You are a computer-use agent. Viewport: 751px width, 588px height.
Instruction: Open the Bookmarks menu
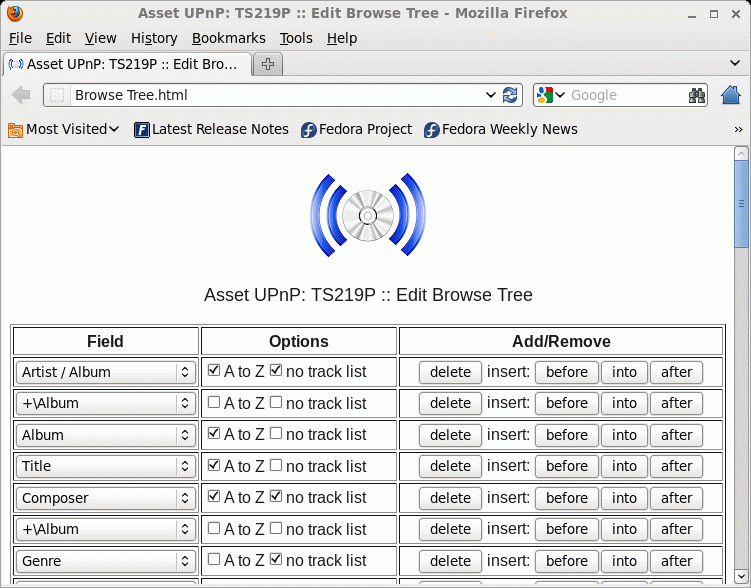[x=228, y=38]
